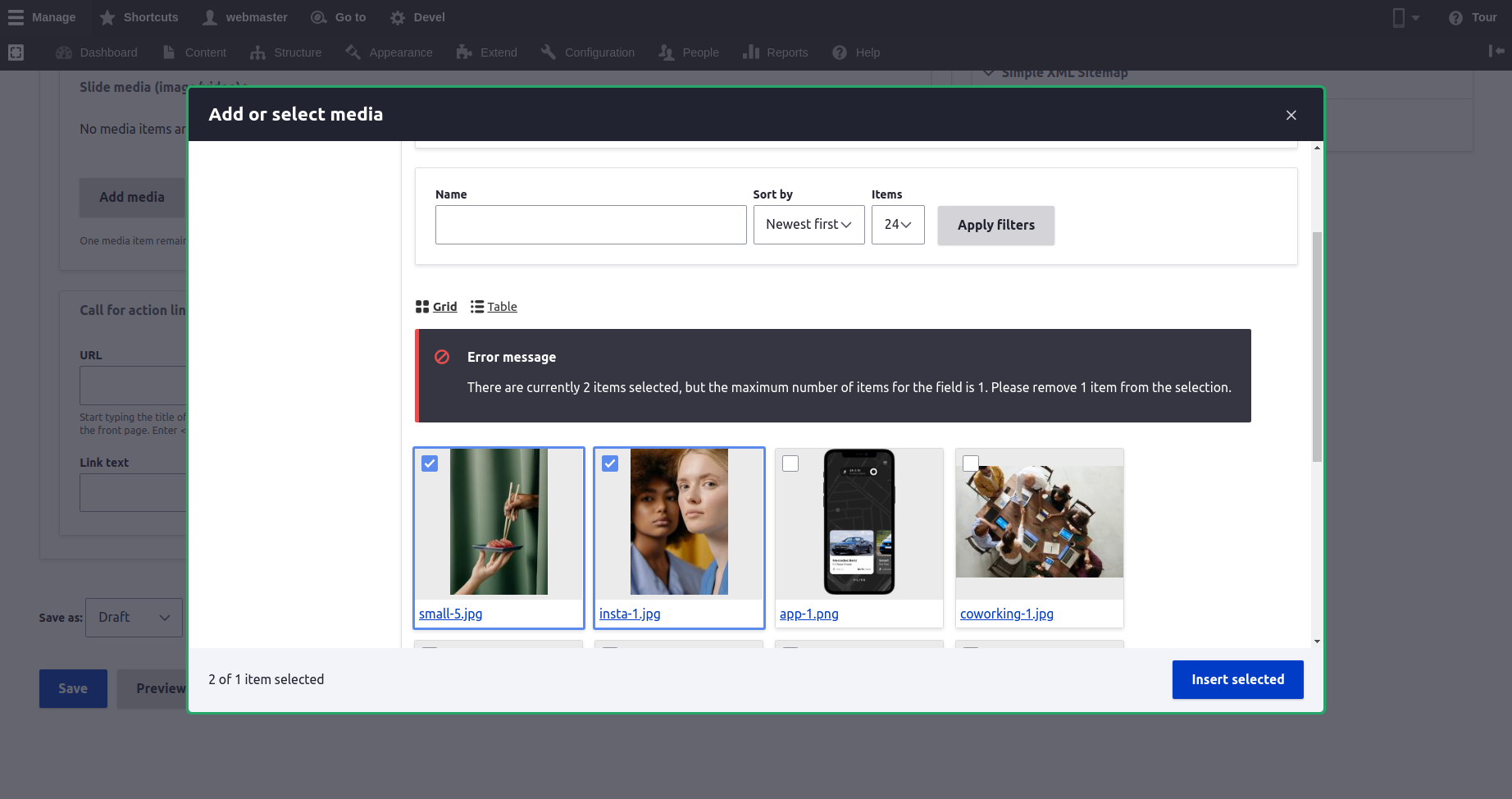Open the Configuration menu item
This screenshot has width=1512, height=799.
(599, 53)
